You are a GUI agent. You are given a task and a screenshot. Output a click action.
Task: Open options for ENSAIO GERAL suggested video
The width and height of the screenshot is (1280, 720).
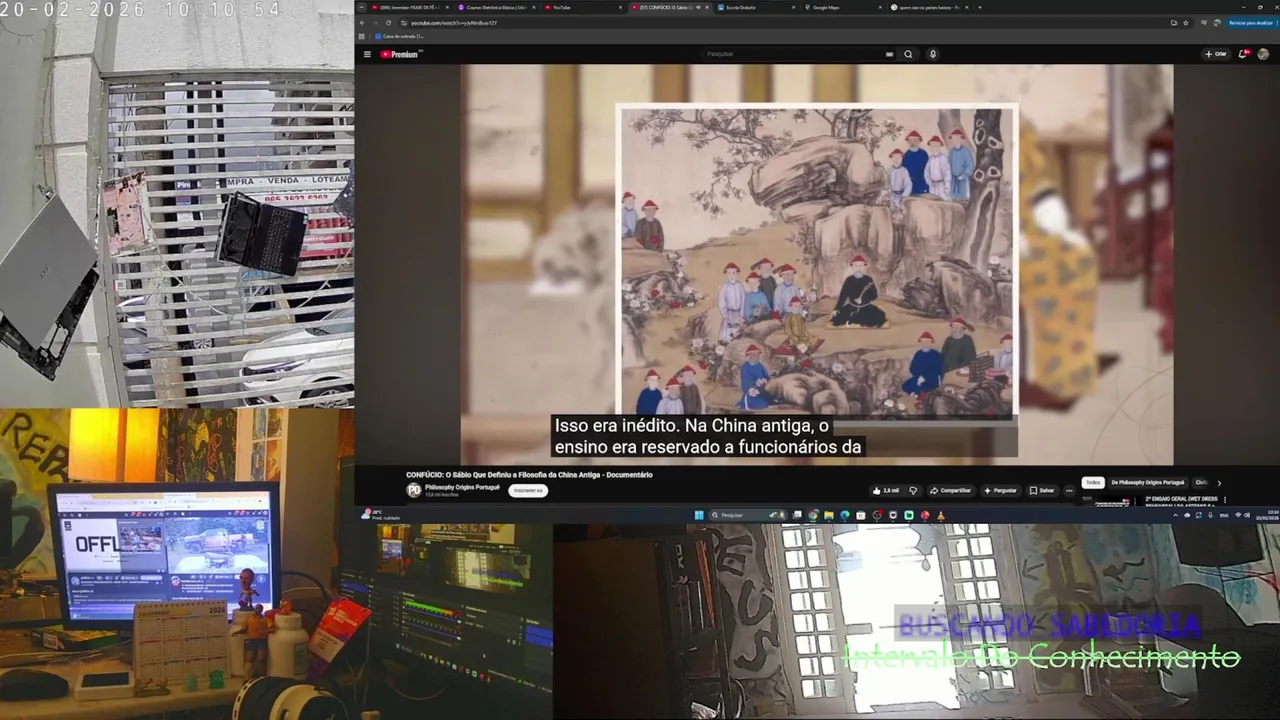click(1225, 499)
